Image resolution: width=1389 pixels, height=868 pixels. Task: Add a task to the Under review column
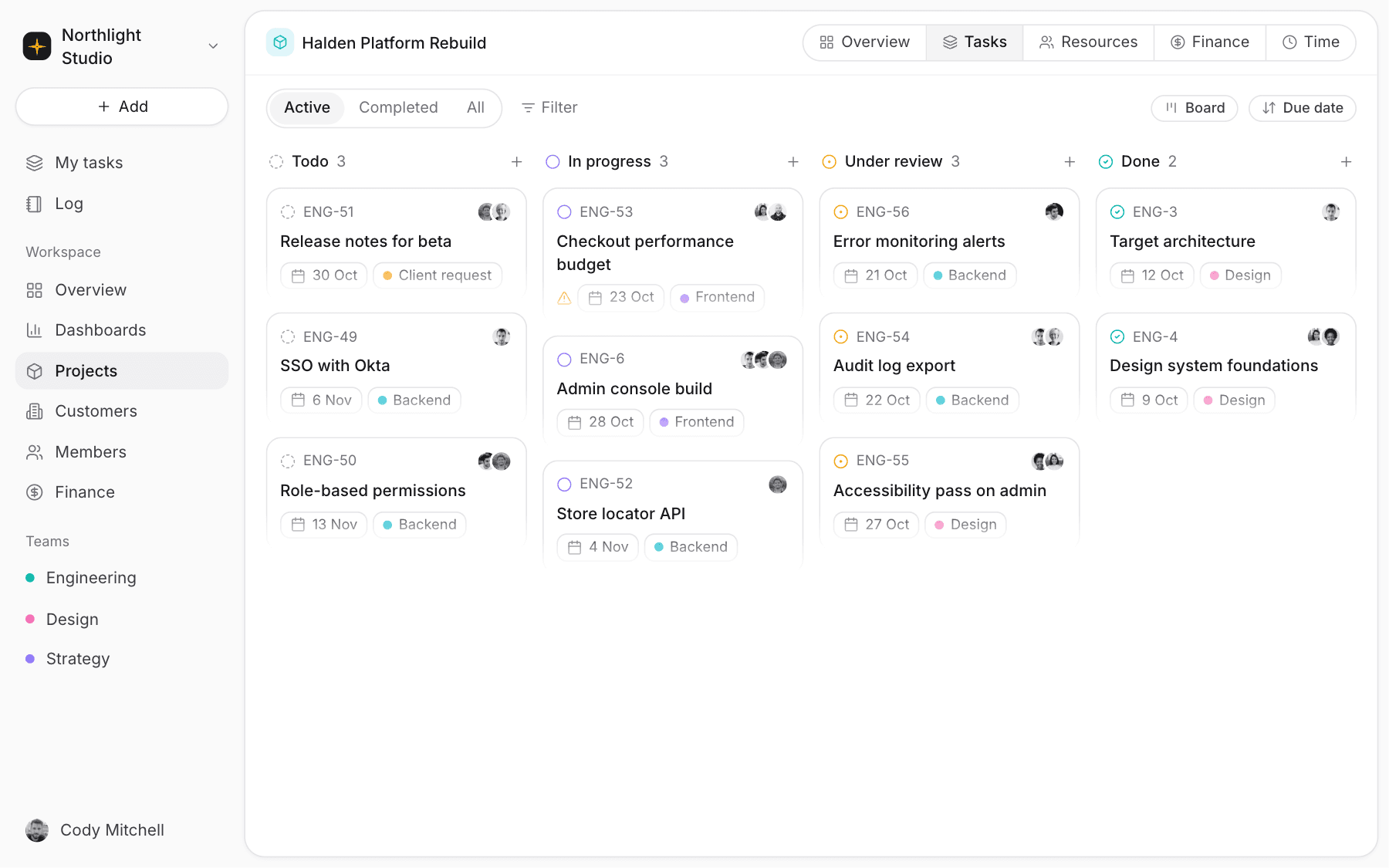pos(1070,162)
